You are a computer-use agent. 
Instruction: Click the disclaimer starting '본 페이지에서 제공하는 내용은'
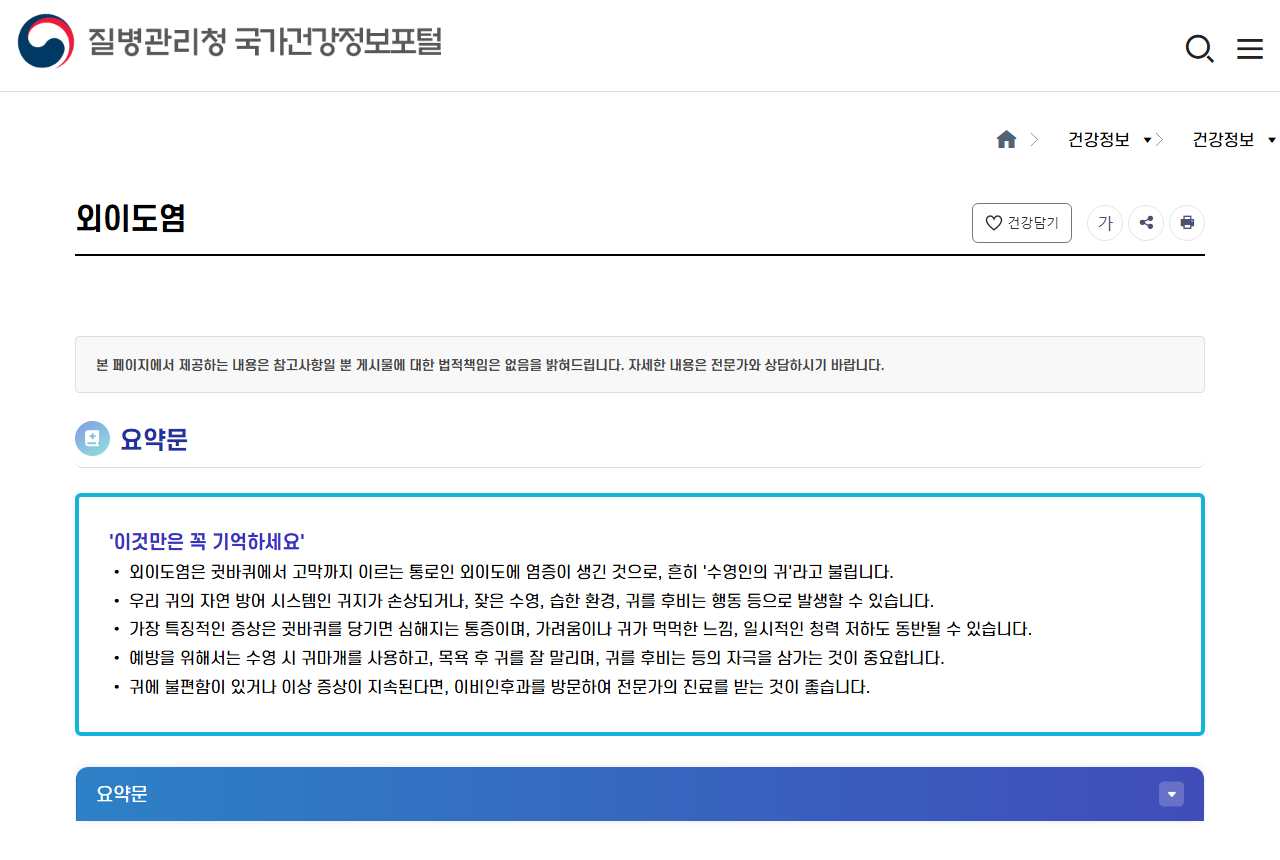[x=490, y=365]
